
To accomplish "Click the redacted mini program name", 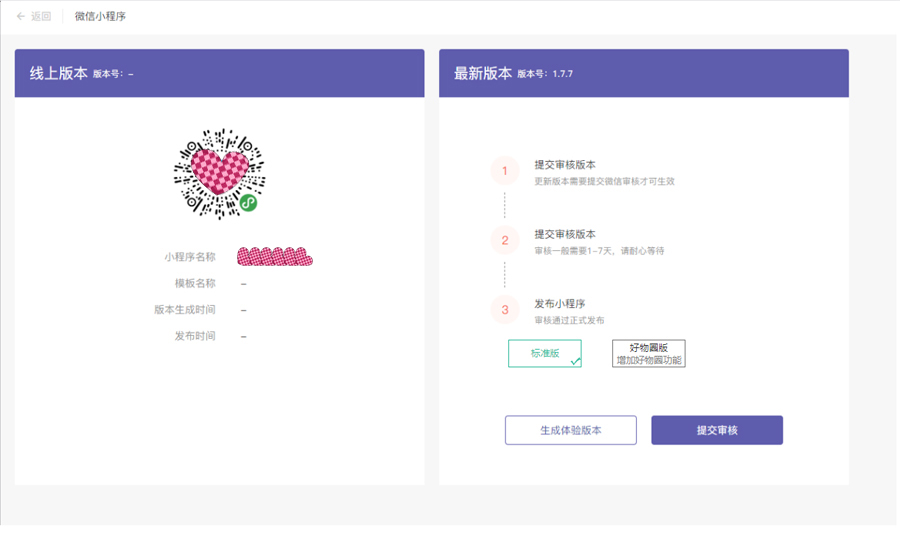I will pos(275,256).
